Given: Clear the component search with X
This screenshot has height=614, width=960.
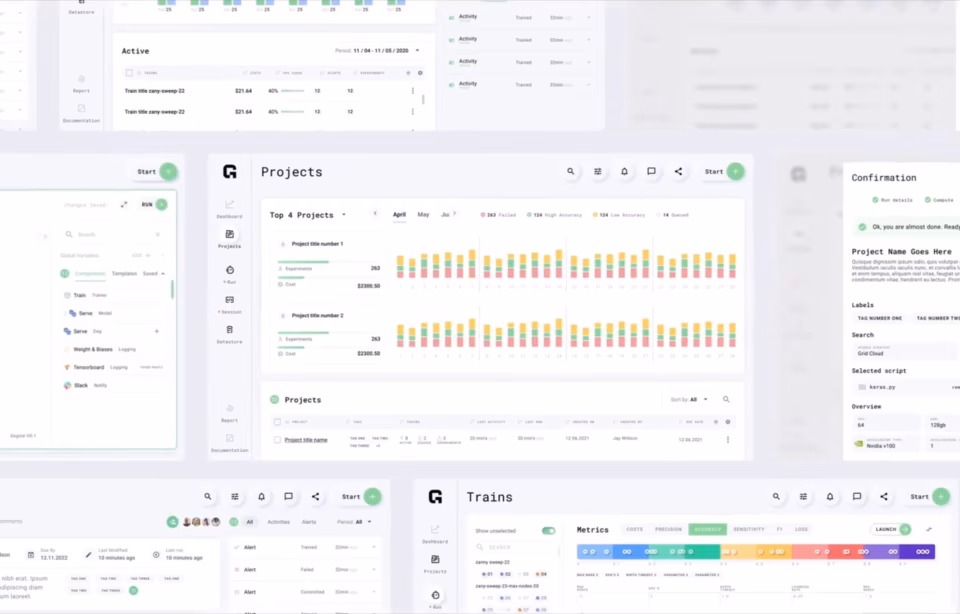Looking at the screenshot, I should pos(157,234).
